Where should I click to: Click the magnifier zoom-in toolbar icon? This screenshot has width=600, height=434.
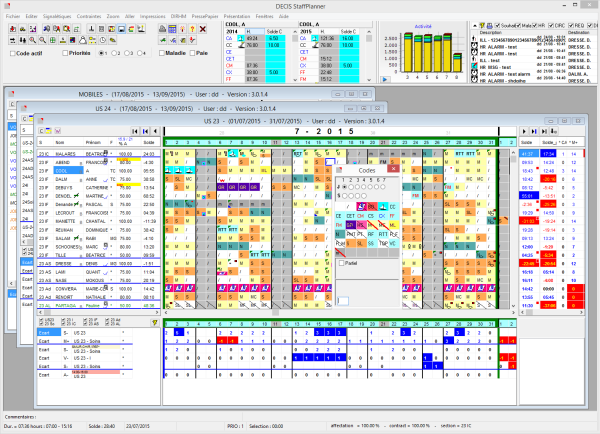[x=32, y=40]
